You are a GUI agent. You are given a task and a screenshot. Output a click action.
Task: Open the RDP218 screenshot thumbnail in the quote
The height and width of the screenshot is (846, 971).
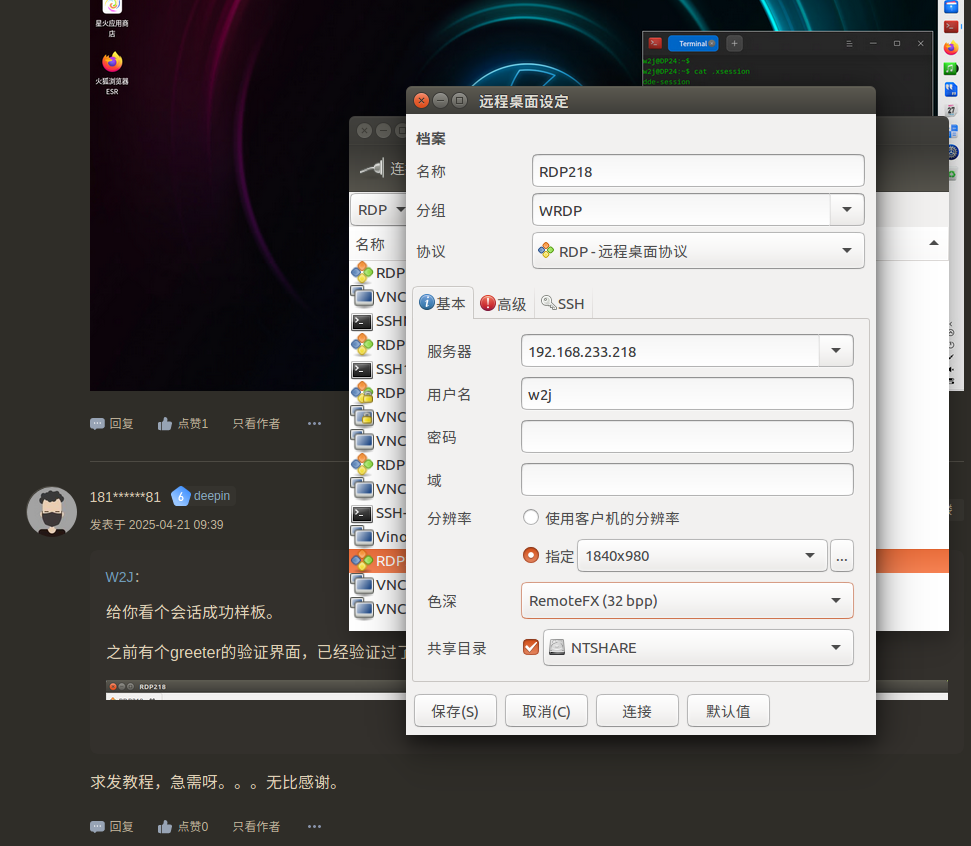255,690
